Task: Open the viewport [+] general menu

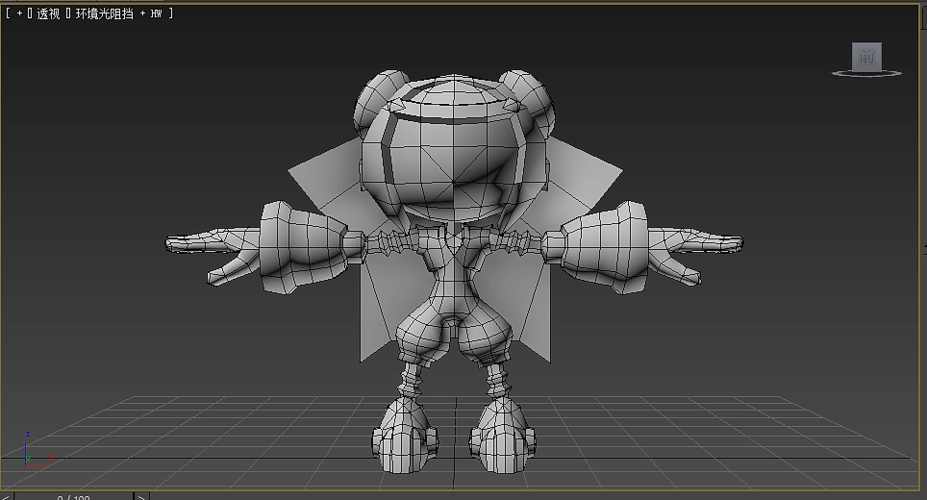Action: pos(20,13)
